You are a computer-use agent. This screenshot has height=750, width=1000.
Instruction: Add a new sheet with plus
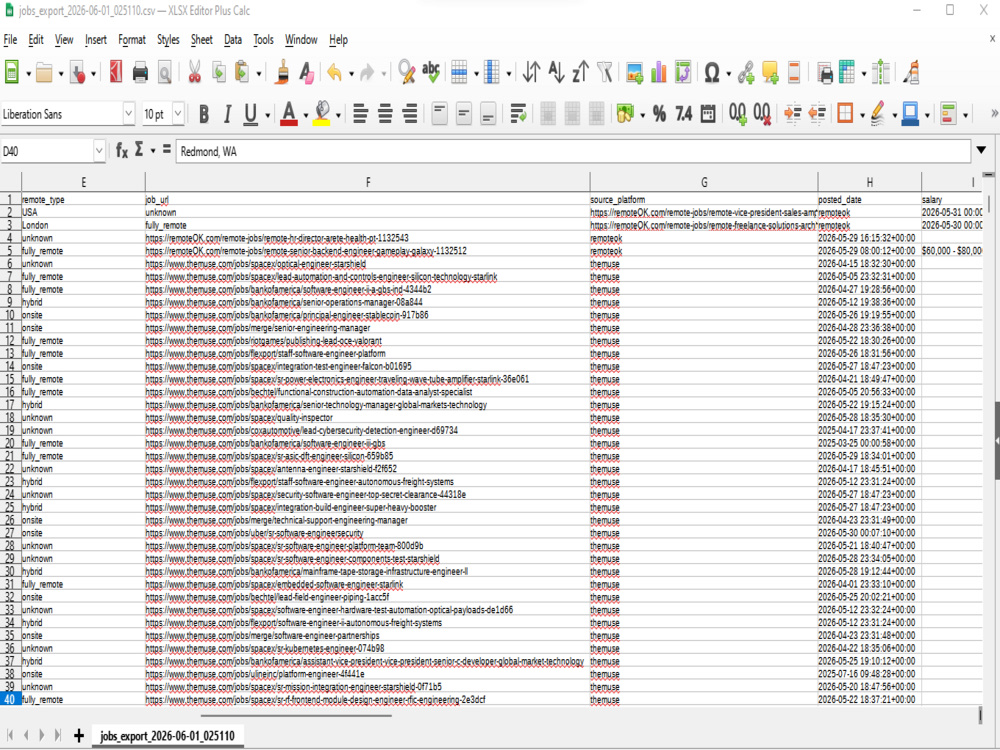78,735
